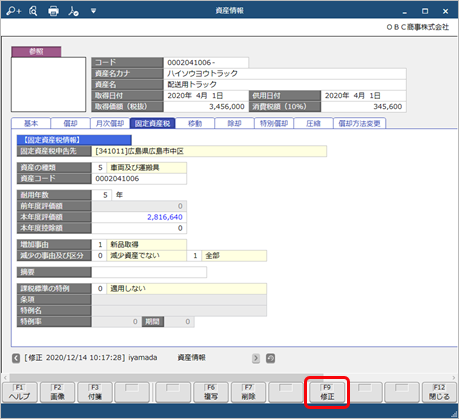Go to previous history entry arrow

click(16, 358)
